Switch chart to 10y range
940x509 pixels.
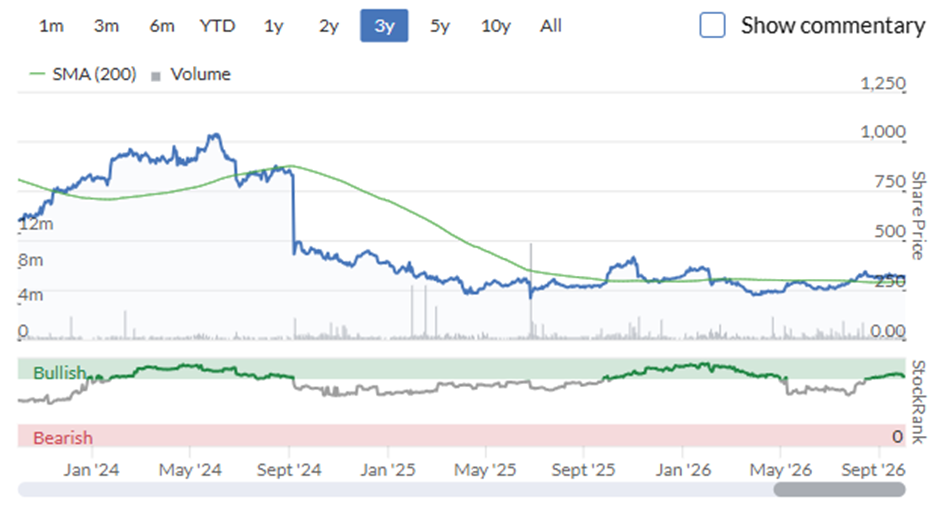tap(496, 26)
